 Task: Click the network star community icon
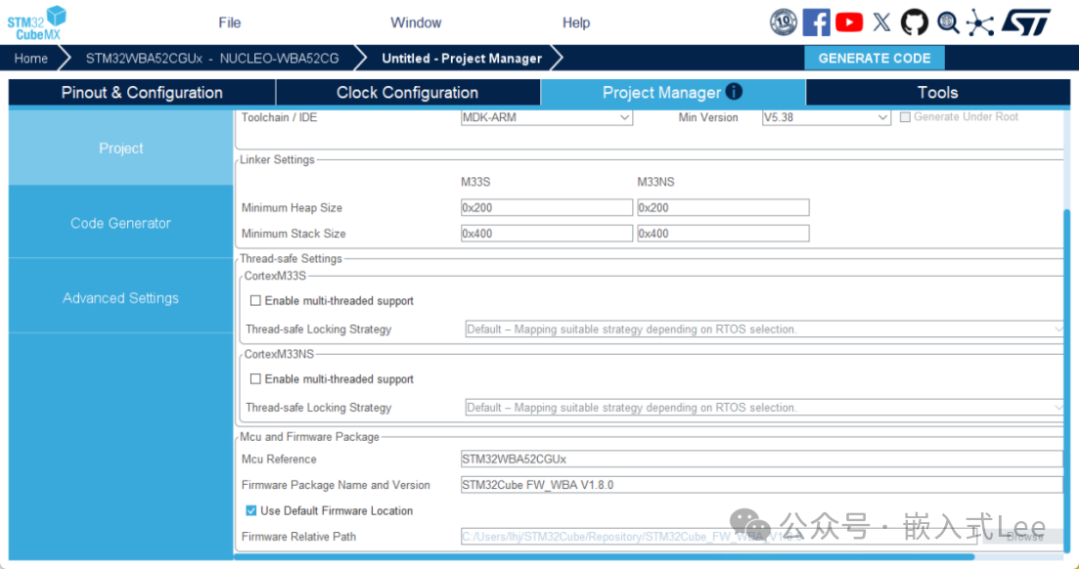[979, 23]
